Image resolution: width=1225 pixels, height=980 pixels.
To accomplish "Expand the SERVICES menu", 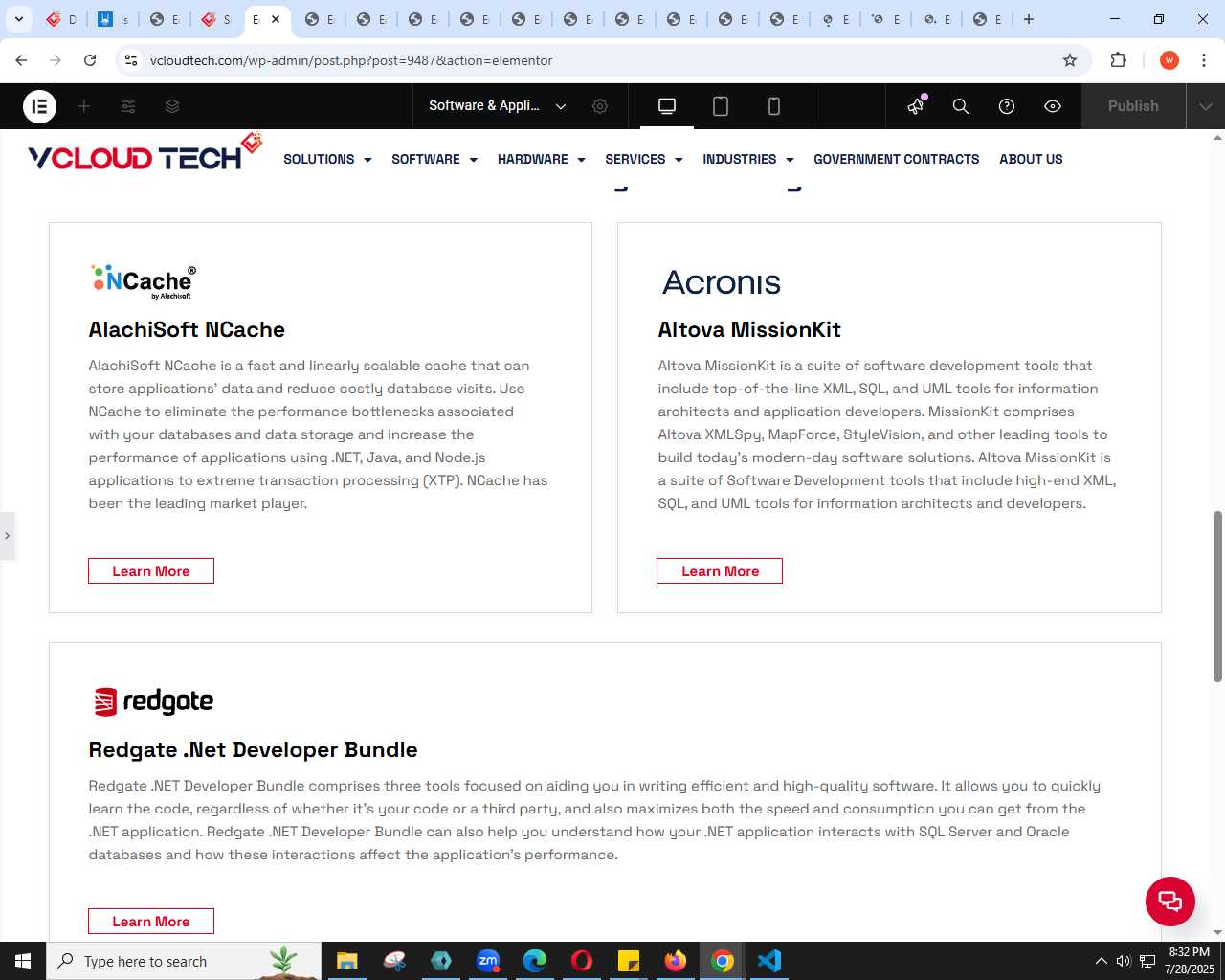I will click(x=644, y=159).
